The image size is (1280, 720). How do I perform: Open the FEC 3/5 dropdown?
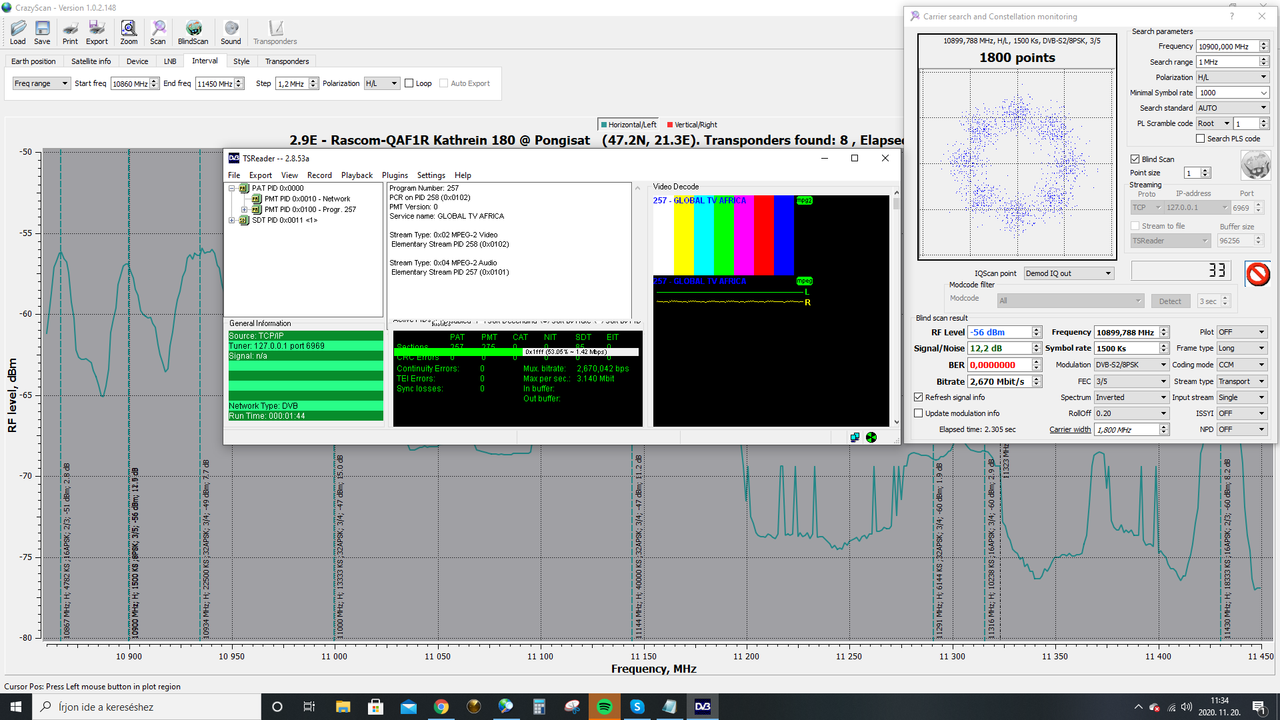click(x=1131, y=381)
